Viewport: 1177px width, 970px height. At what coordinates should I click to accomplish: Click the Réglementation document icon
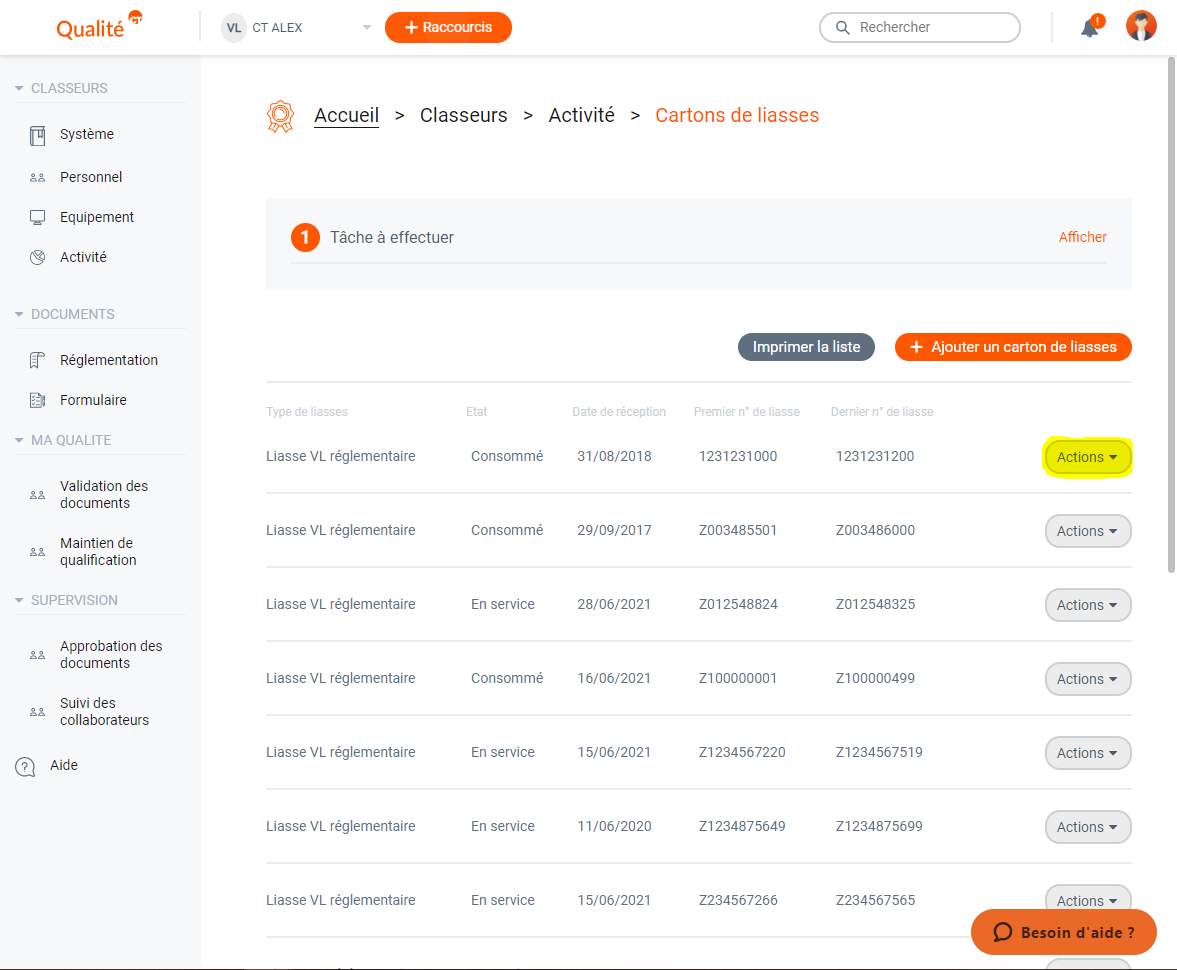(38, 360)
